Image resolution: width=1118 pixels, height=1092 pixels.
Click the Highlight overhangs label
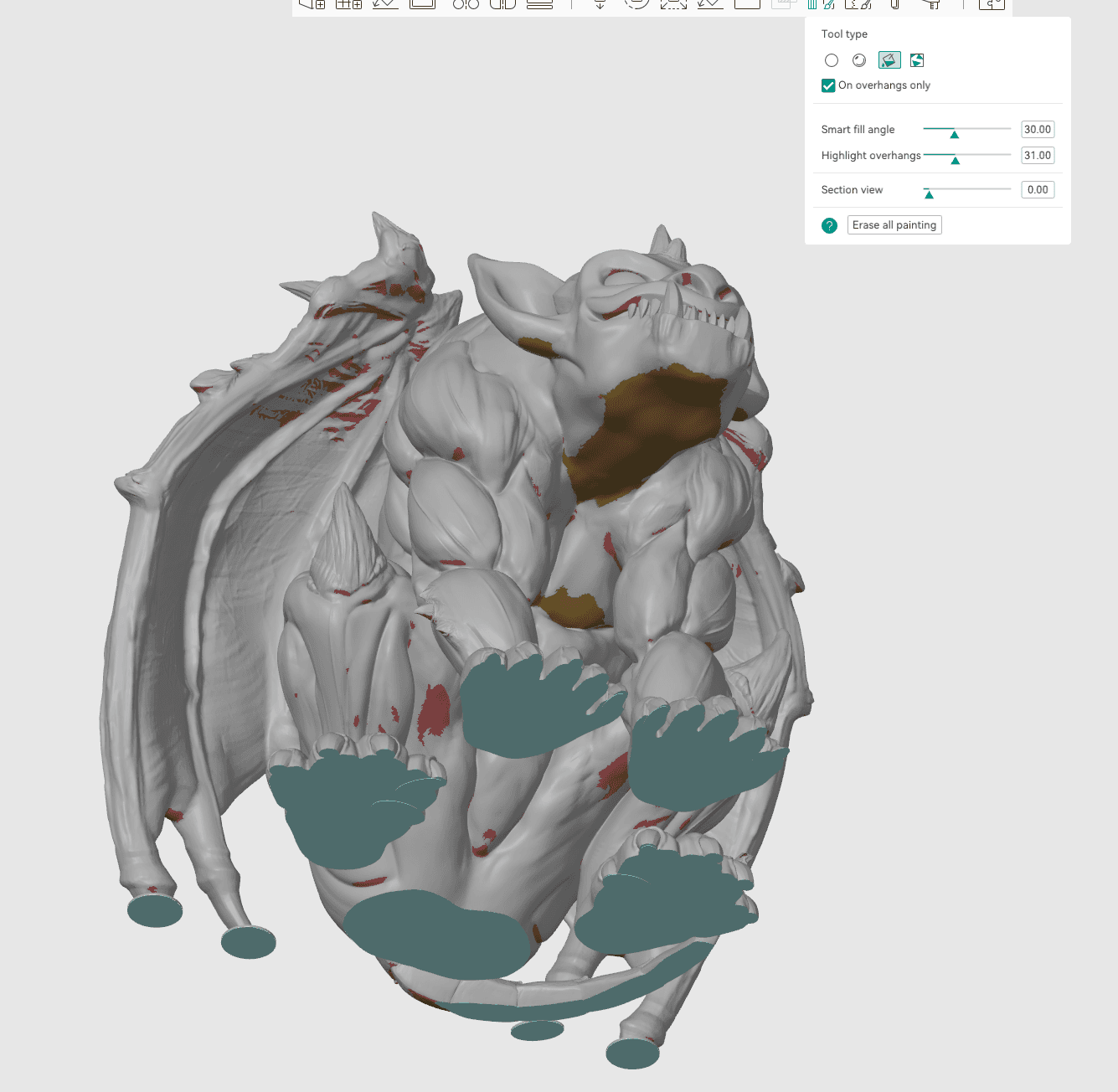pyautogui.click(x=871, y=156)
